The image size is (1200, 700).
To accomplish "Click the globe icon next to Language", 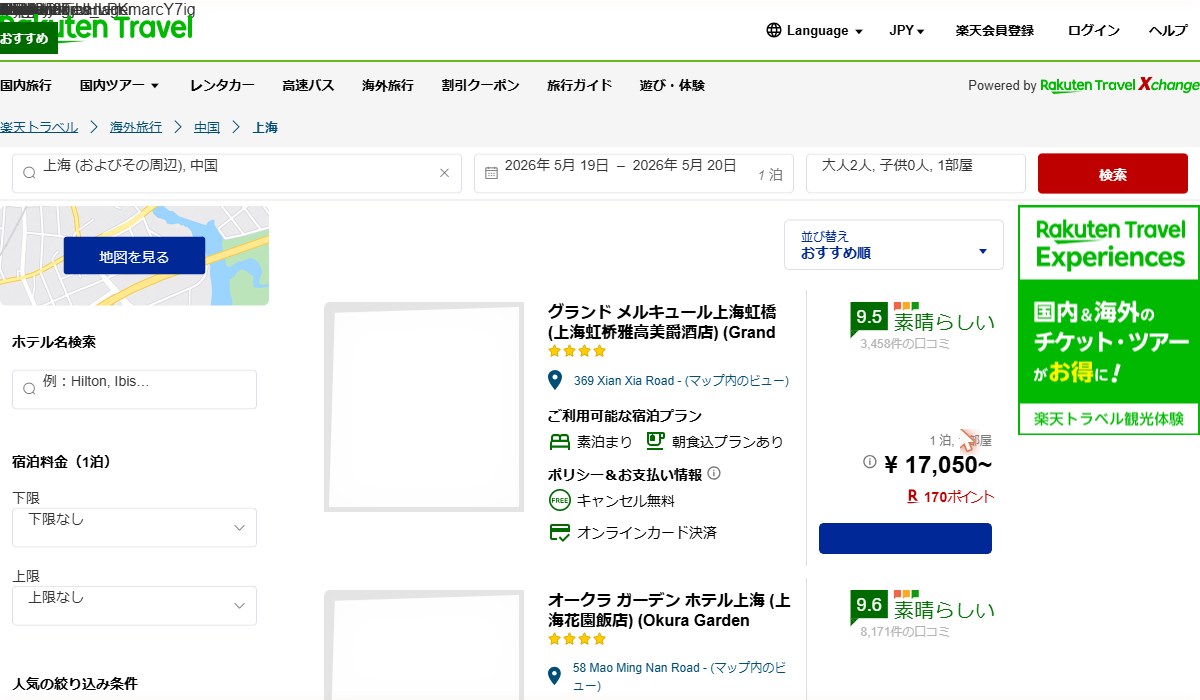I will pyautogui.click(x=773, y=30).
